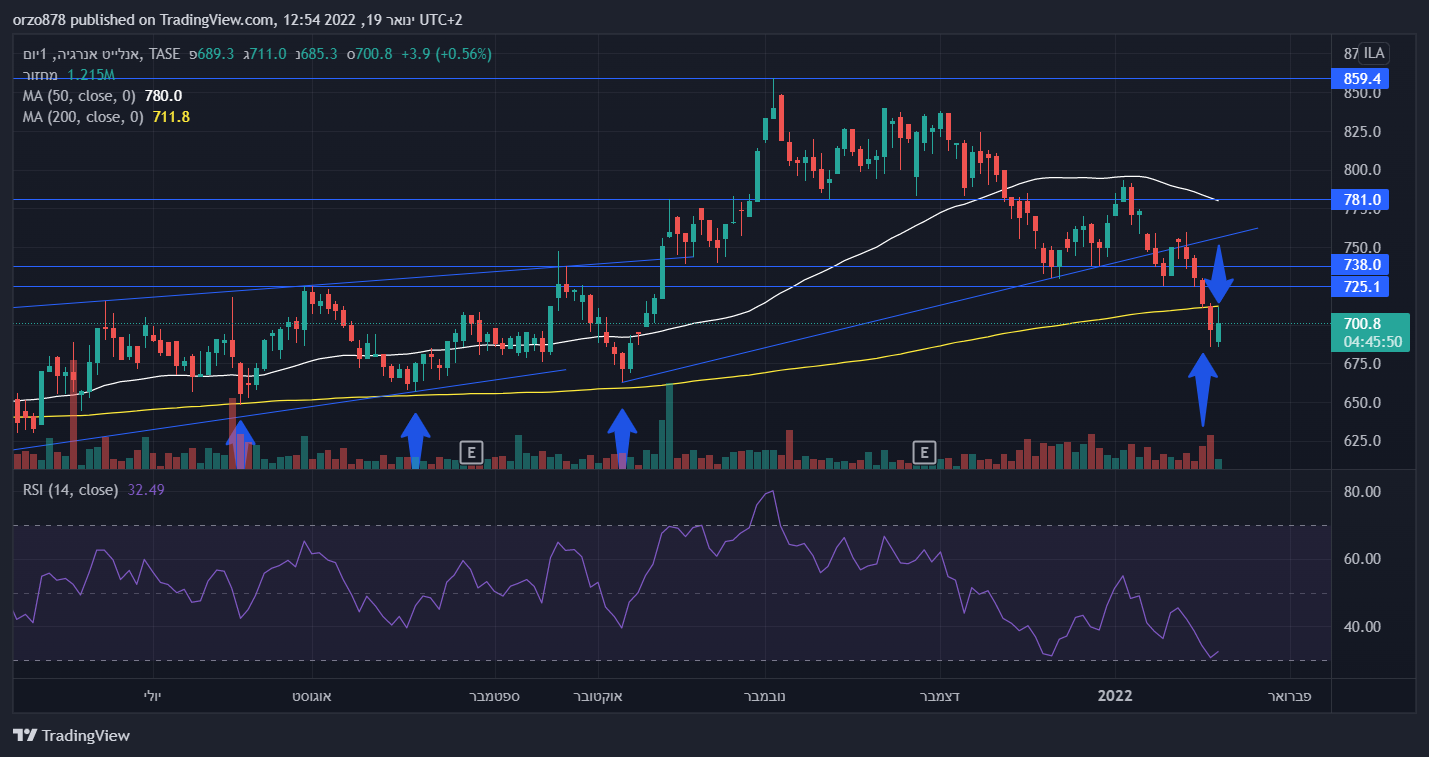
Task: Select the 781.0 price level label
Action: tap(1366, 200)
